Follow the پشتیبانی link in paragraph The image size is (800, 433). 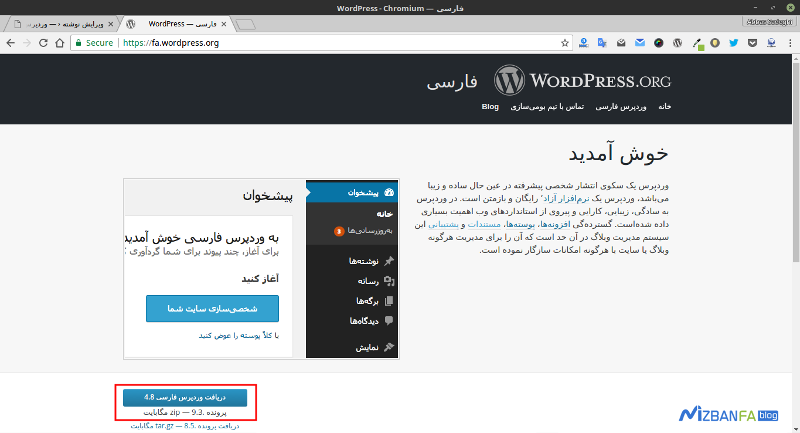click(x=443, y=224)
